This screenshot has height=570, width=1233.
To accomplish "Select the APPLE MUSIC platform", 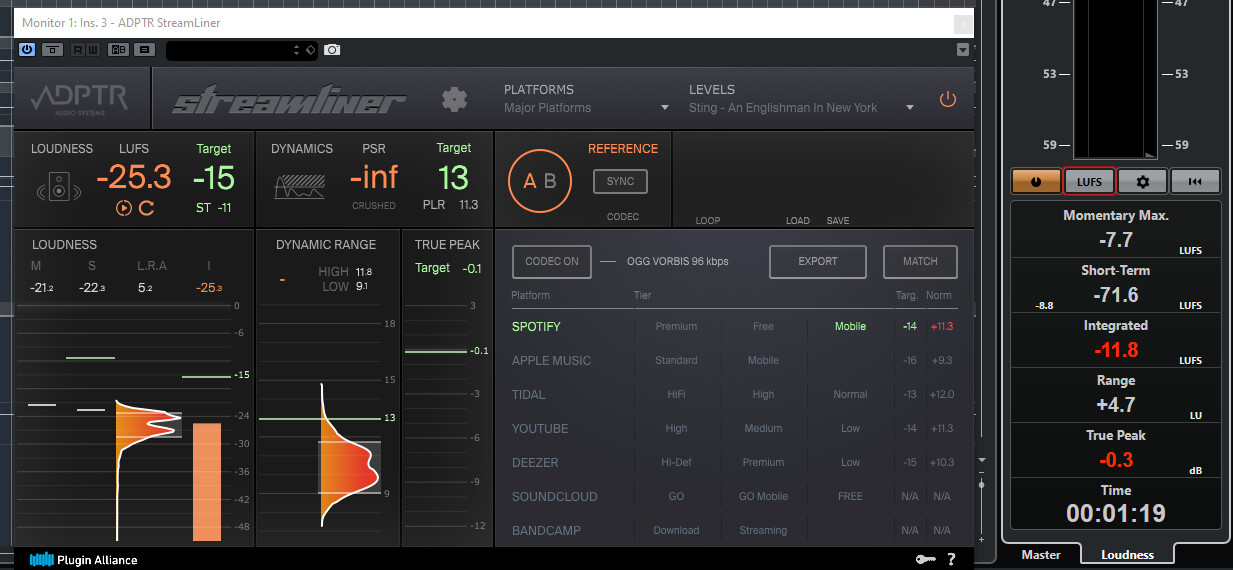I will pyautogui.click(x=551, y=360).
